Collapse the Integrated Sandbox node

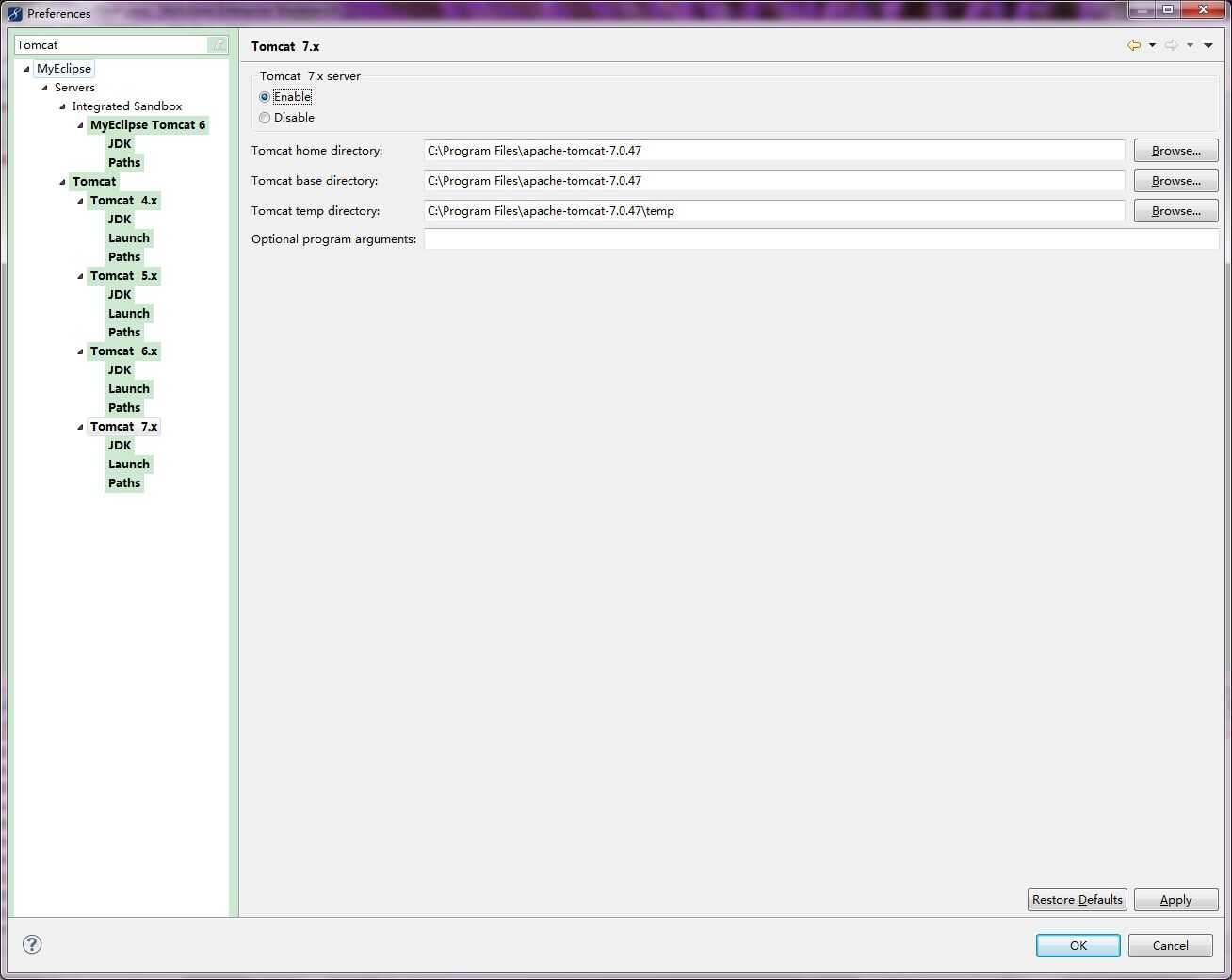(62, 106)
